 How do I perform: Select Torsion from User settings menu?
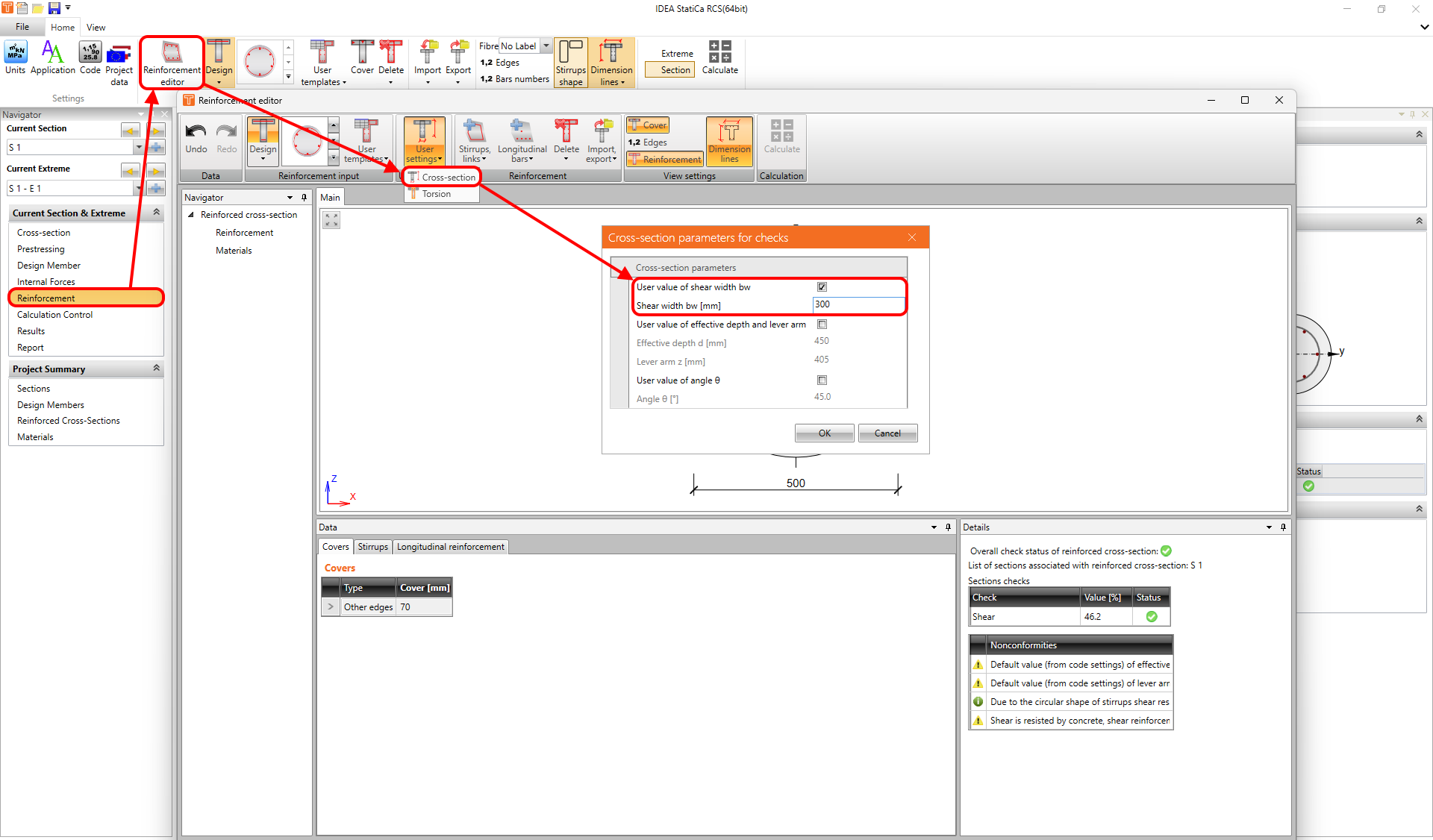pyautogui.click(x=436, y=194)
